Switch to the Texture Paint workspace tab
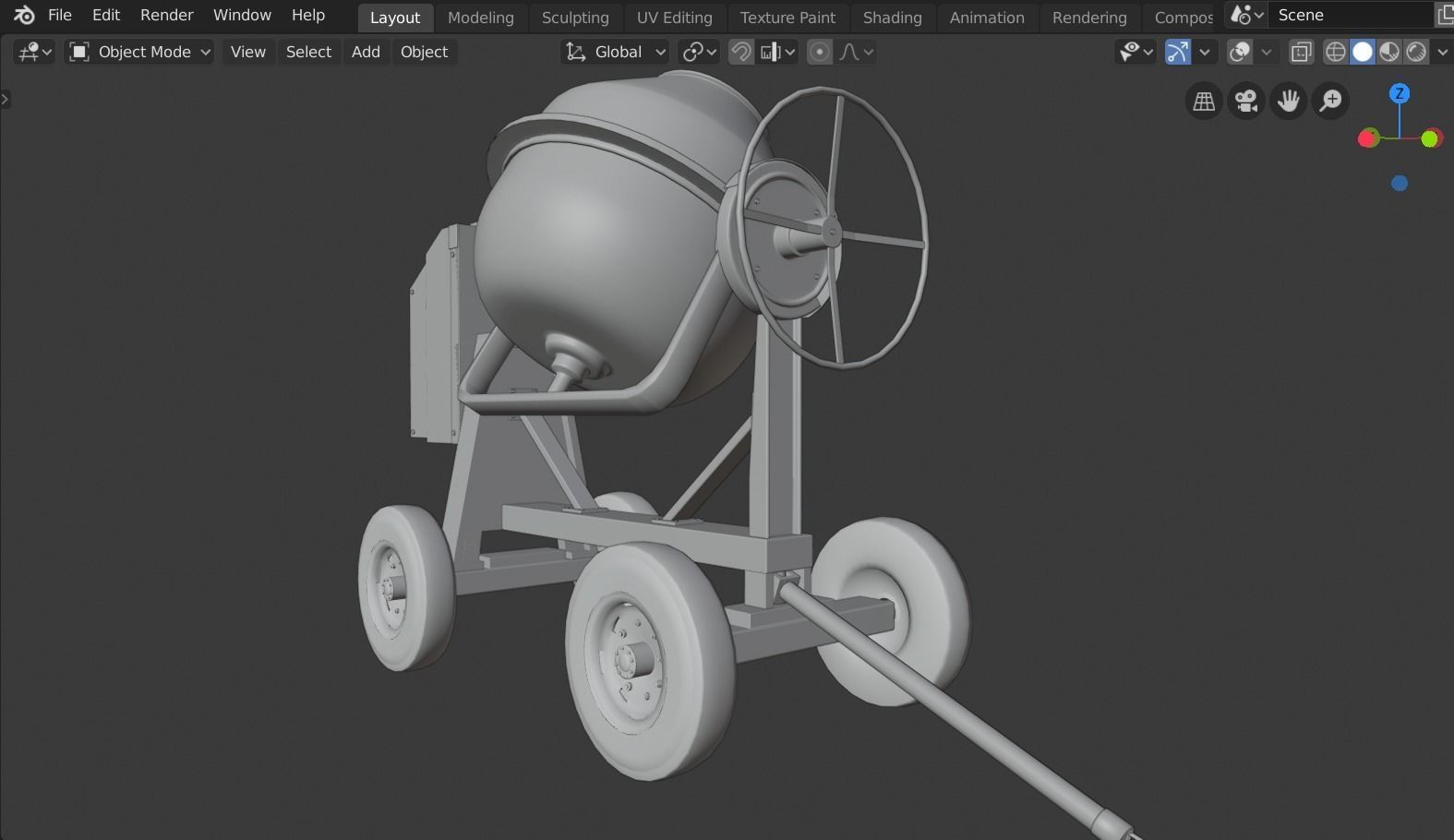 point(787,18)
